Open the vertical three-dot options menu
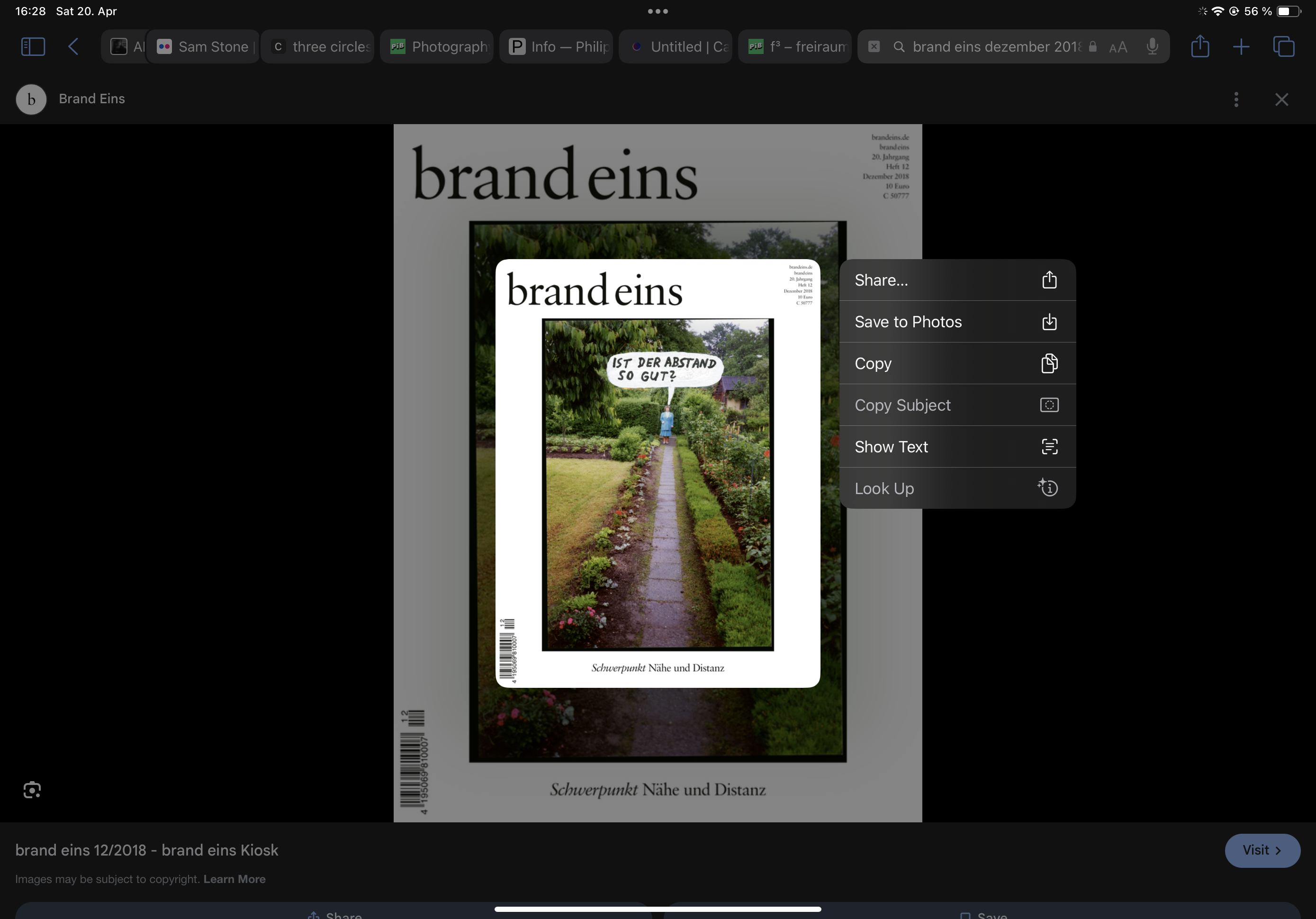This screenshot has width=1316, height=919. (1236, 99)
